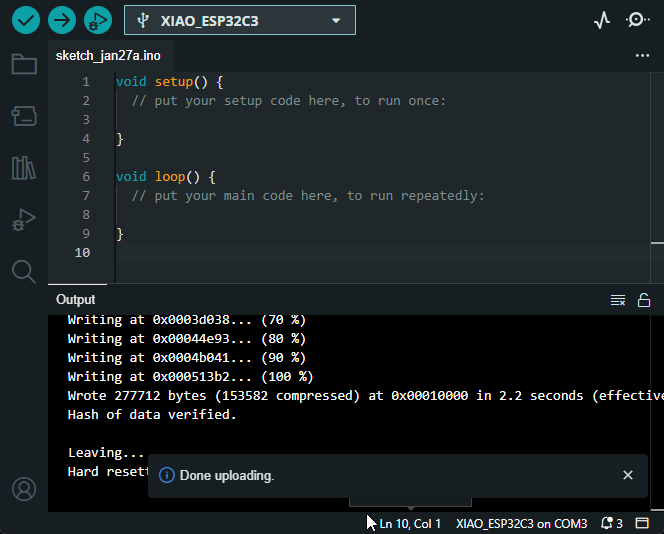Viewport: 664px width, 534px height.
Task: Dismiss the Done uploading notification
Action: tap(628, 475)
